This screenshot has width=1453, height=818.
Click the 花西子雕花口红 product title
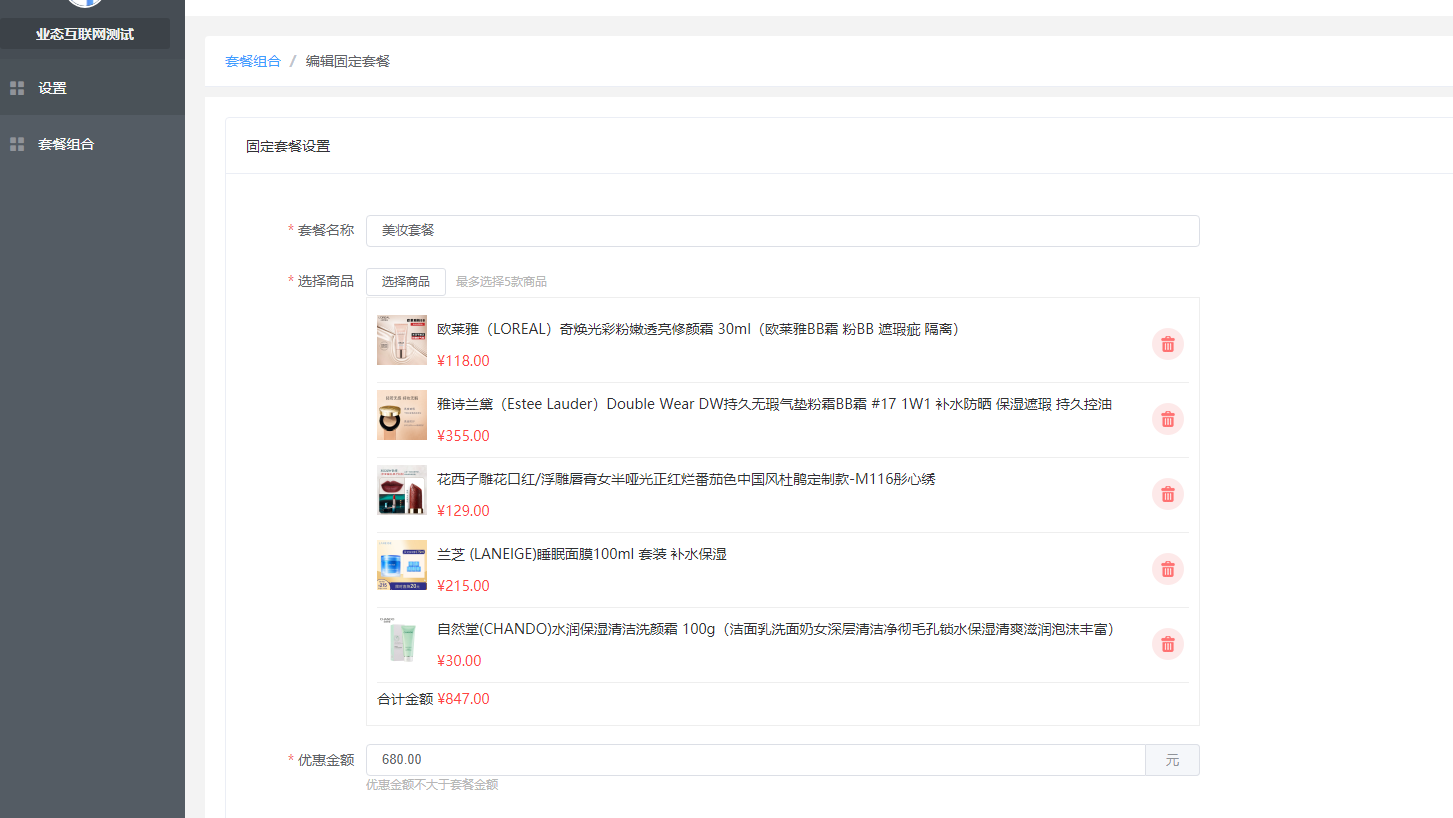pos(686,479)
